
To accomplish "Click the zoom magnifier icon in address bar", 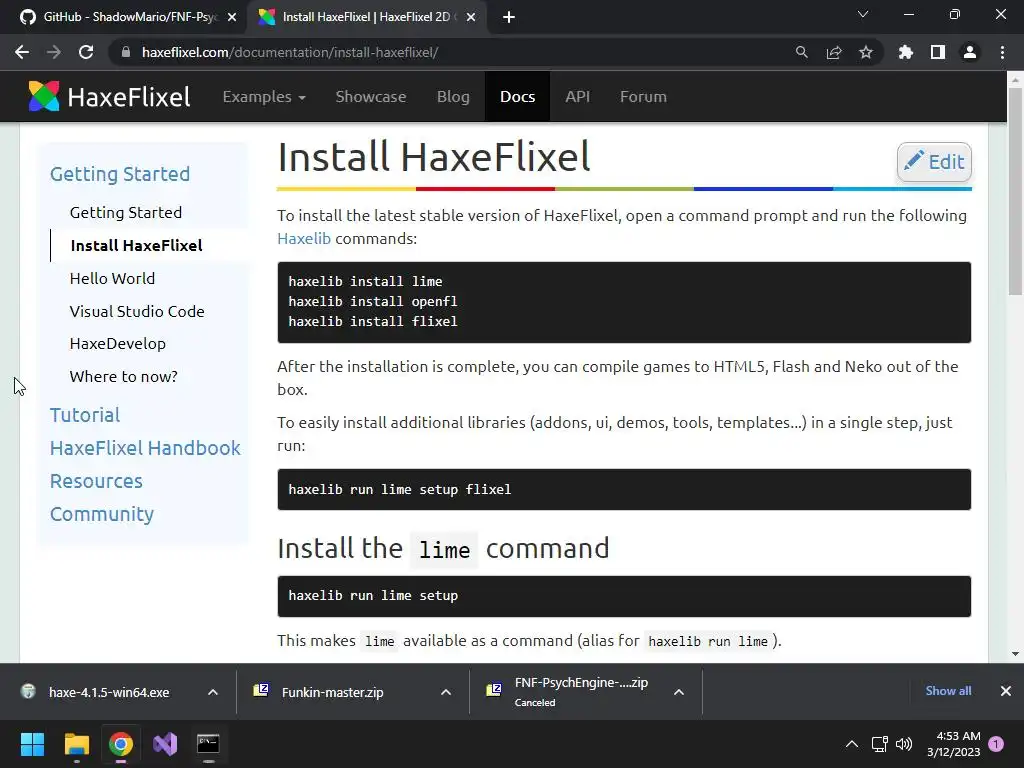I will [x=801, y=52].
